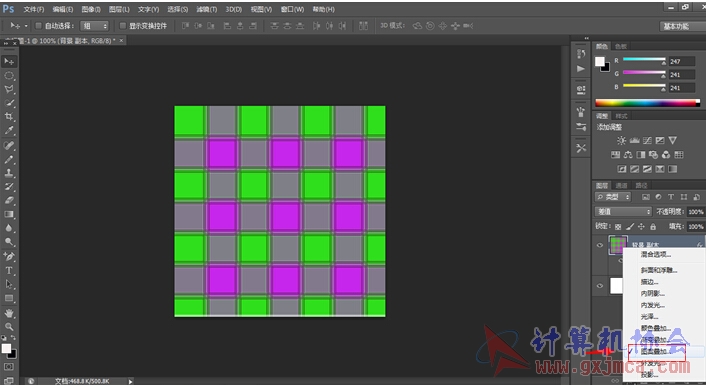This screenshot has height=385, width=706.
Task: Choose 内阴影... in the context menu
Action: (653, 294)
